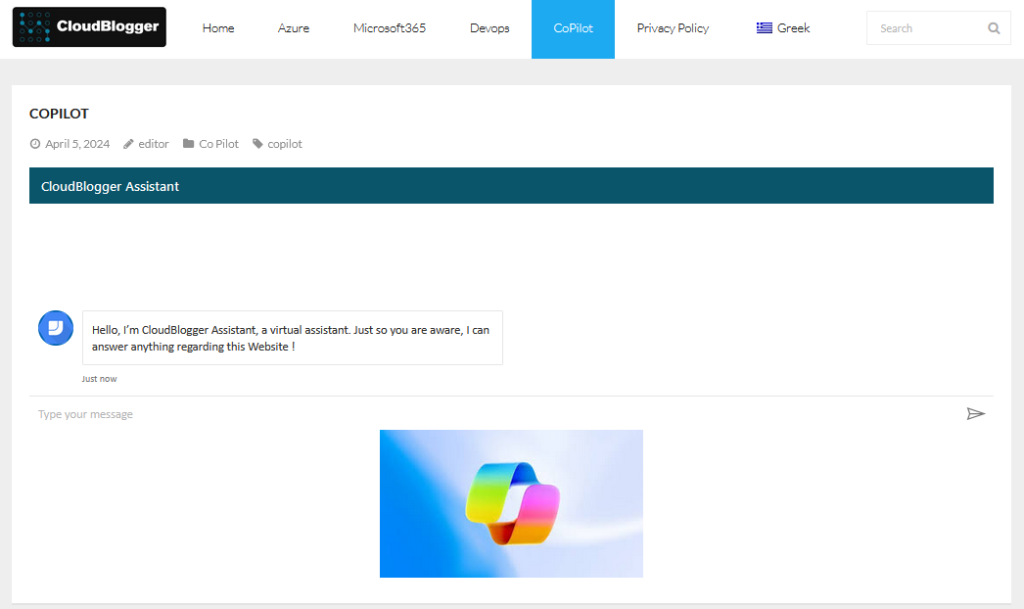Open the Co Pilot category link

(x=219, y=144)
